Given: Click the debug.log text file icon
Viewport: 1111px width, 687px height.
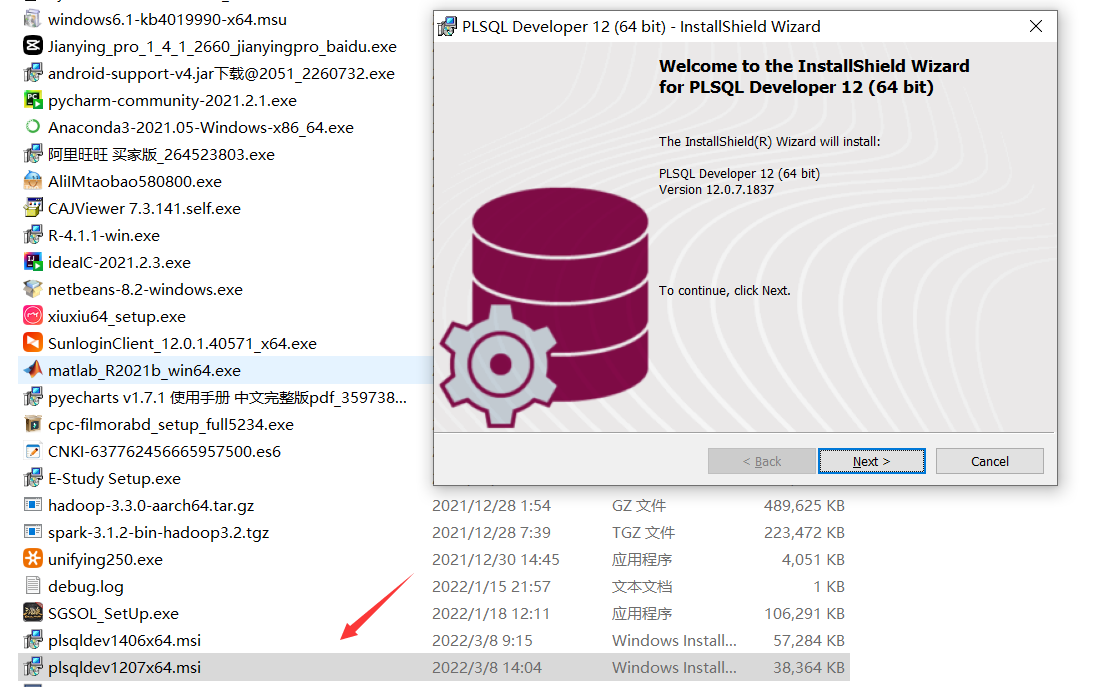Looking at the screenshot, I should tap(33, 586).
